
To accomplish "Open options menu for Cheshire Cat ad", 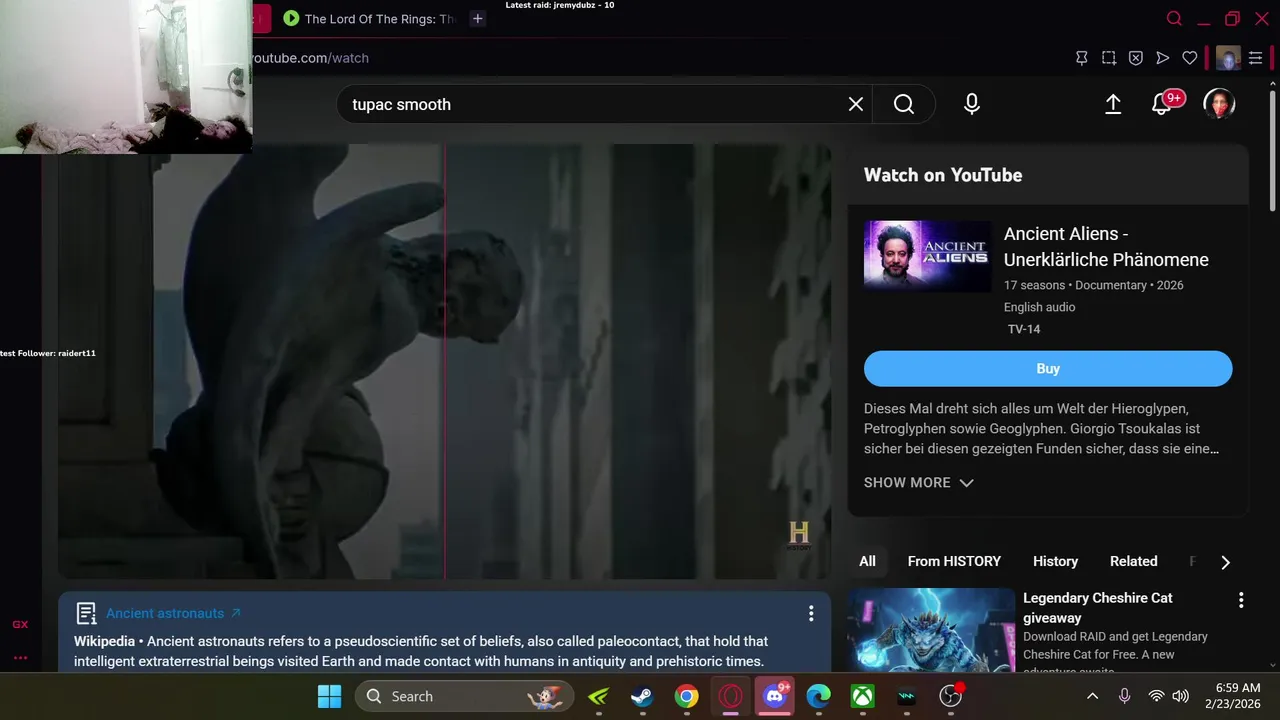I will 1241,600.
